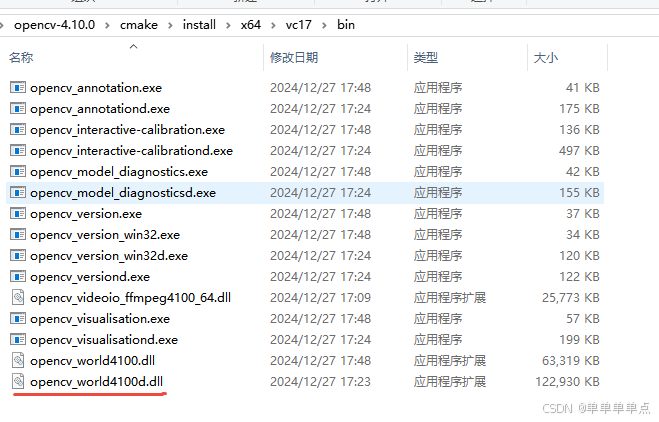Image resolution: width=659 pixels, height=422 pixels.
Task: Navigate to install folder in breadcrumb
Action: coord(199,25)
